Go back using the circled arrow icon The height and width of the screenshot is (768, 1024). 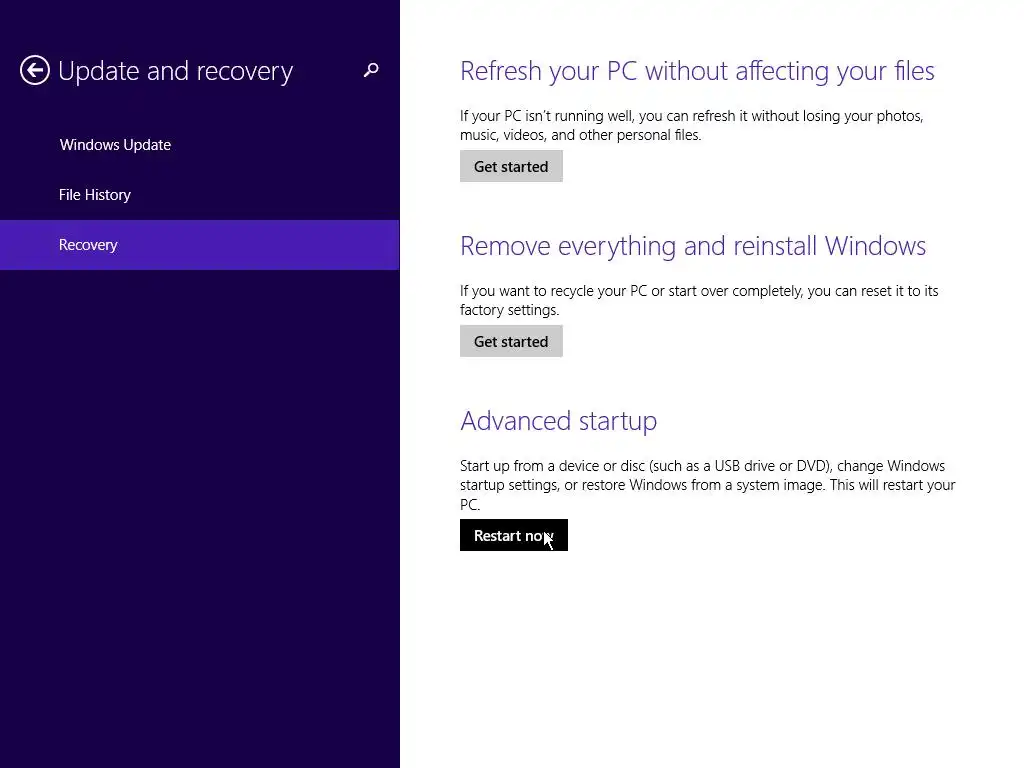(x=35, y=70)
